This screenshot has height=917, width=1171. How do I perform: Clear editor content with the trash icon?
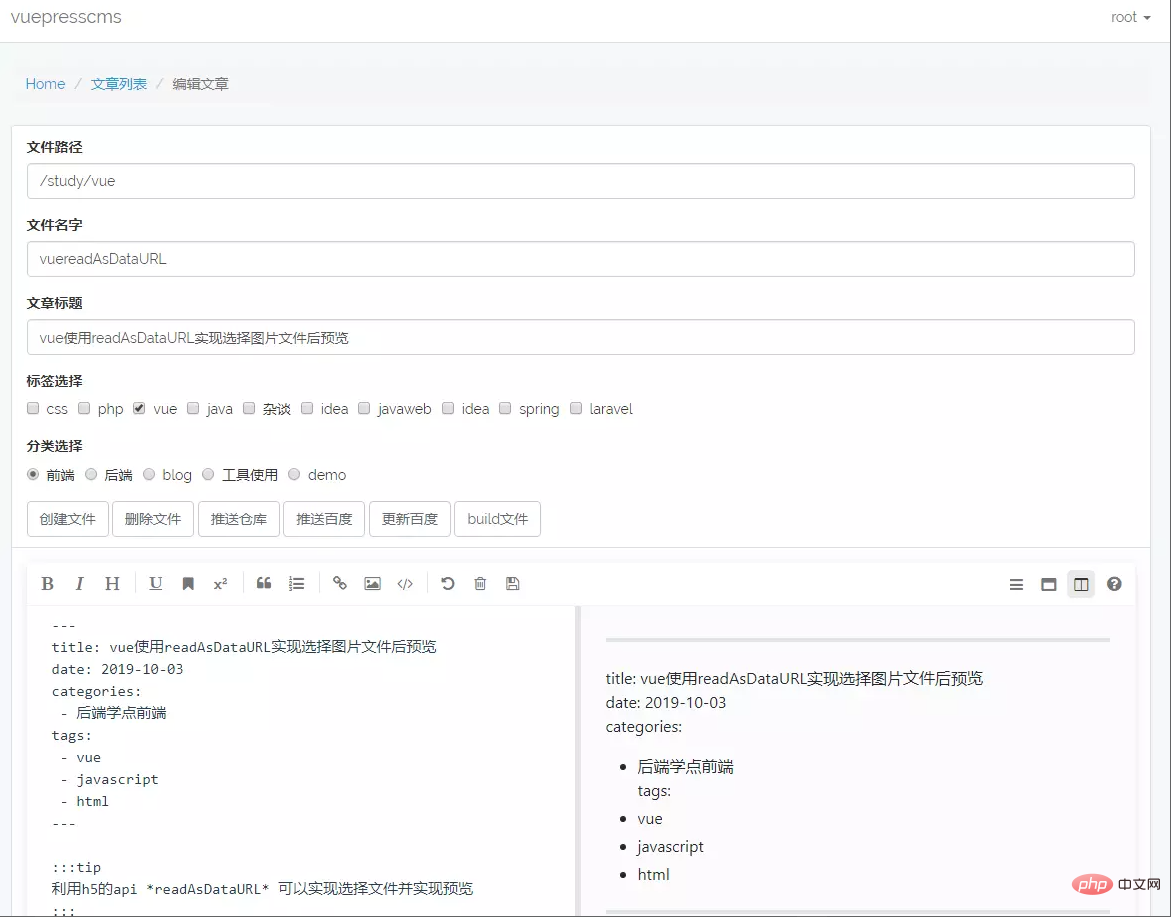click(480, 583)
